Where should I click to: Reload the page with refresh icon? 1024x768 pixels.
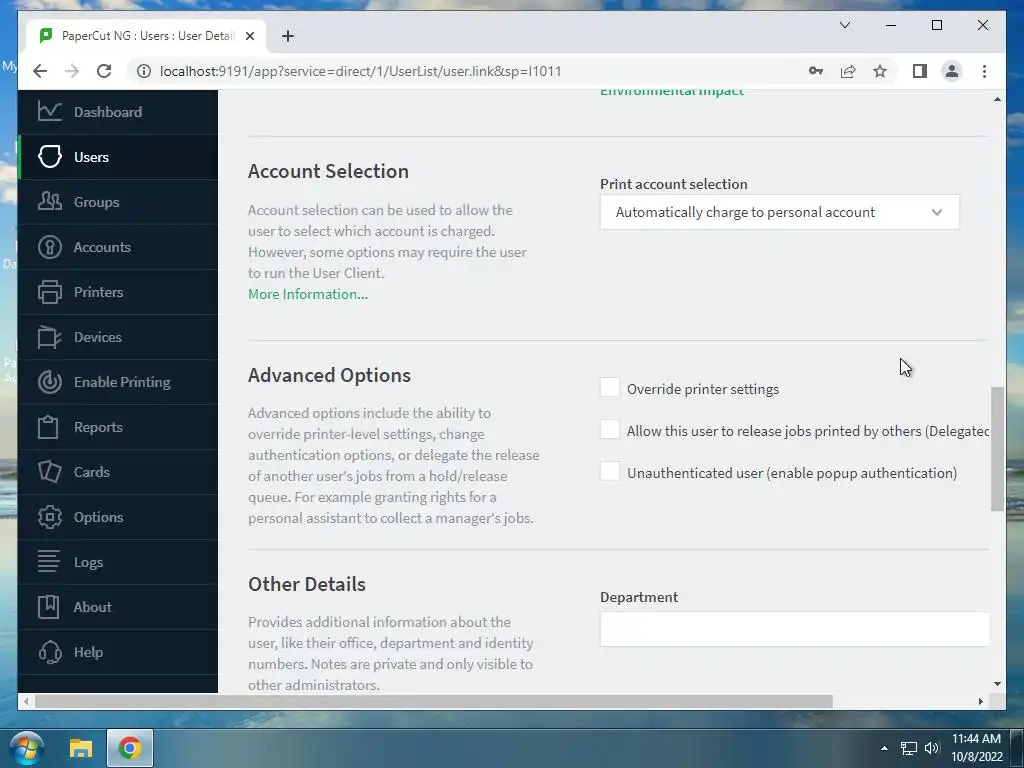(x=104, y=71)
